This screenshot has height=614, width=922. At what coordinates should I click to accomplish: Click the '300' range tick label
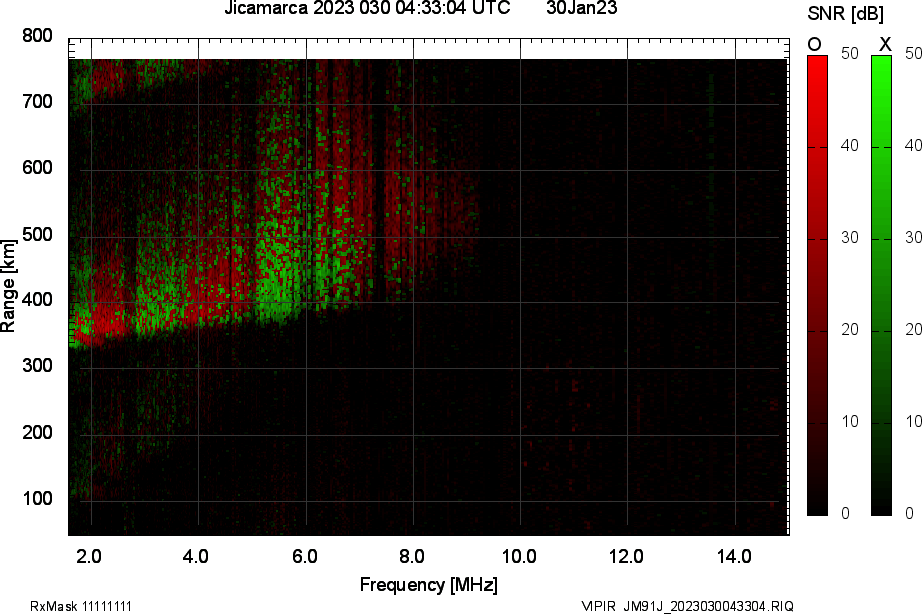pyautogui.click(x=37, y=366)
